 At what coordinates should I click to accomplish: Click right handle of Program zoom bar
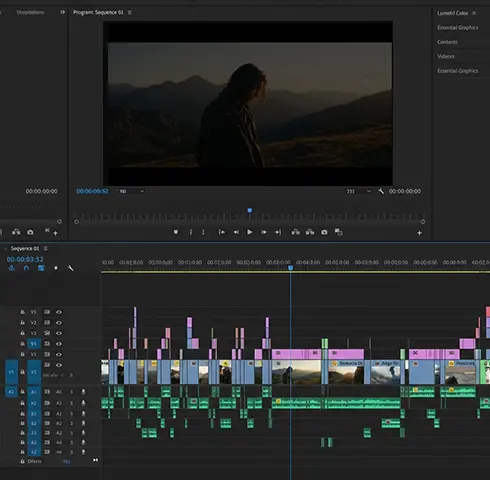(423, 222)
